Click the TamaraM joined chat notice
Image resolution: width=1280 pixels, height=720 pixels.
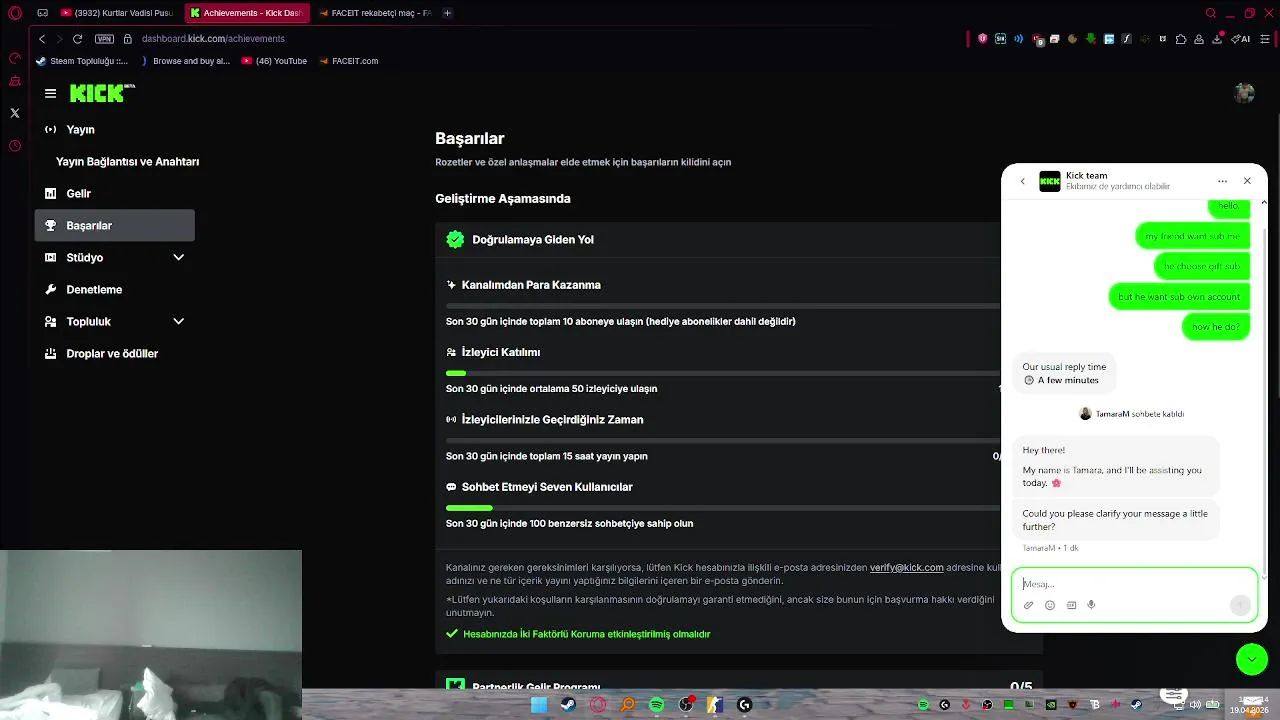click(1131, 414)
